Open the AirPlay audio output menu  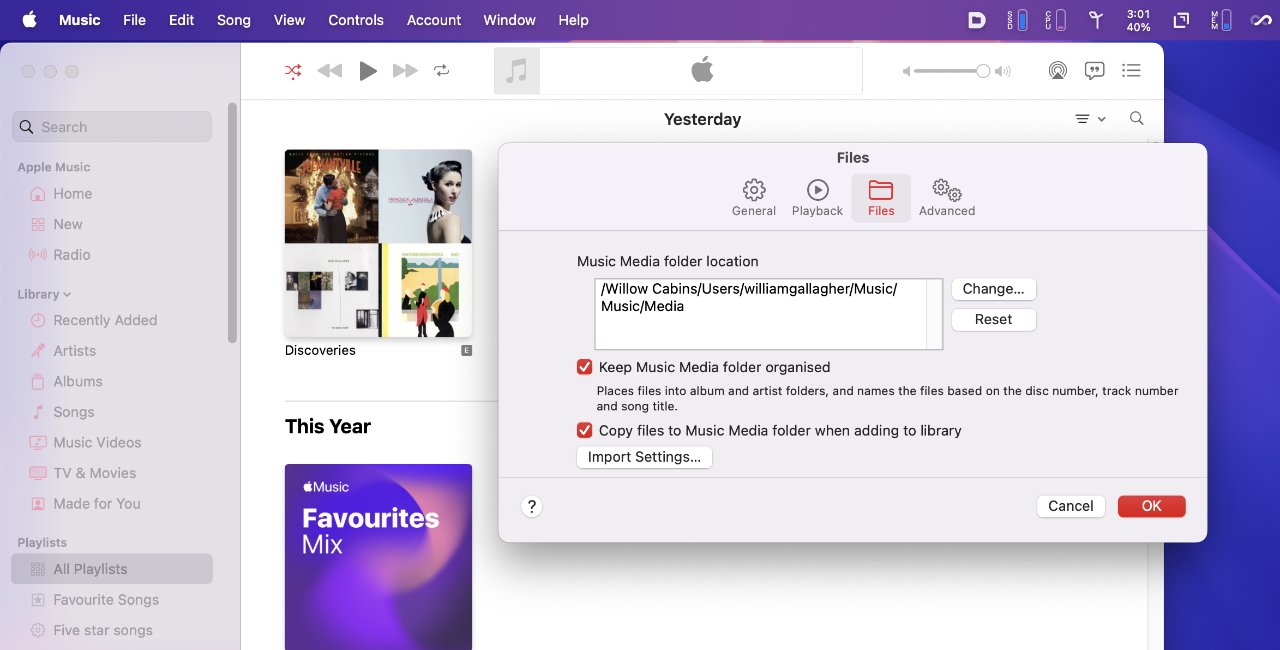coord(1057,71)
